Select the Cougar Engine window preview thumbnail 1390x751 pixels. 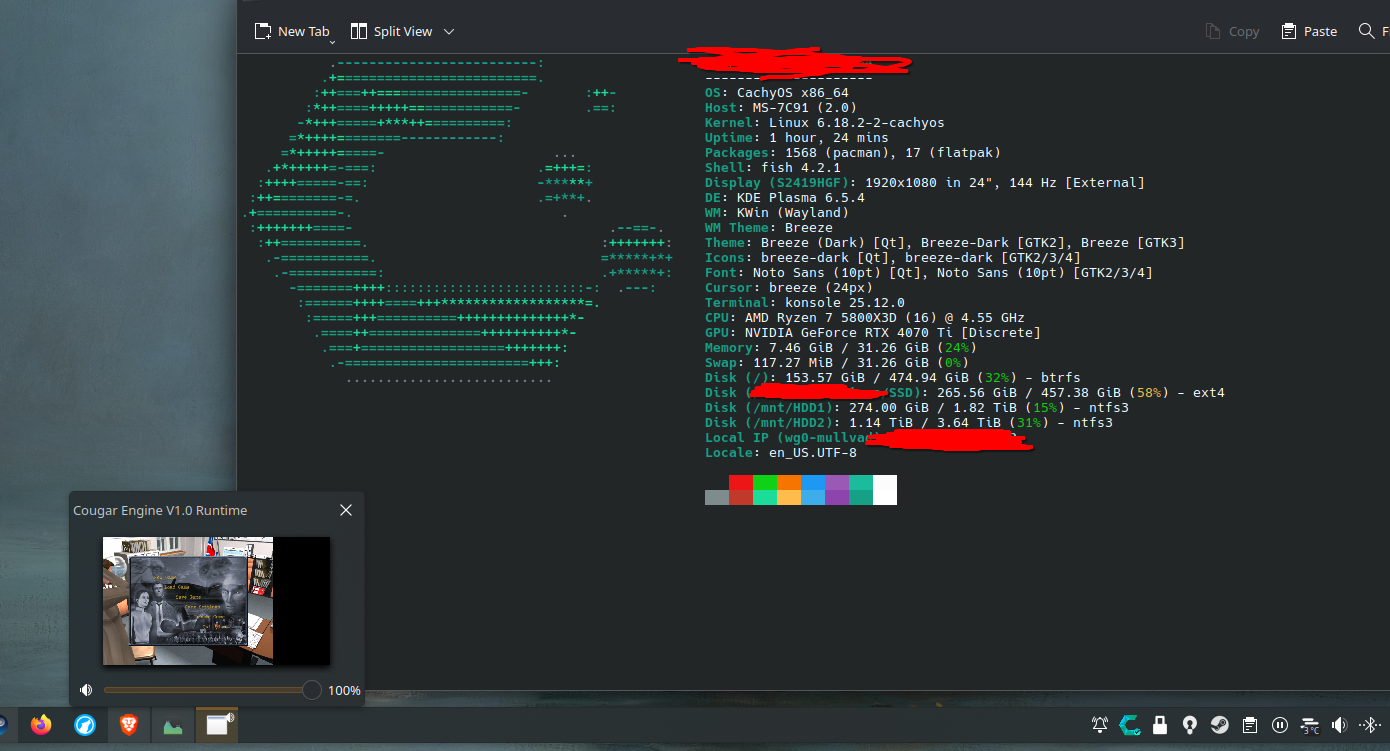pos(216,601)
